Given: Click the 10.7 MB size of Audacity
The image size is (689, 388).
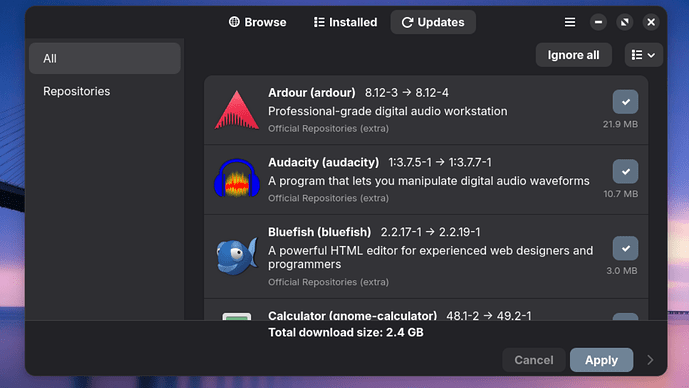Looking at the screenshot, I should pyautogui.click(x=620, y=194).
